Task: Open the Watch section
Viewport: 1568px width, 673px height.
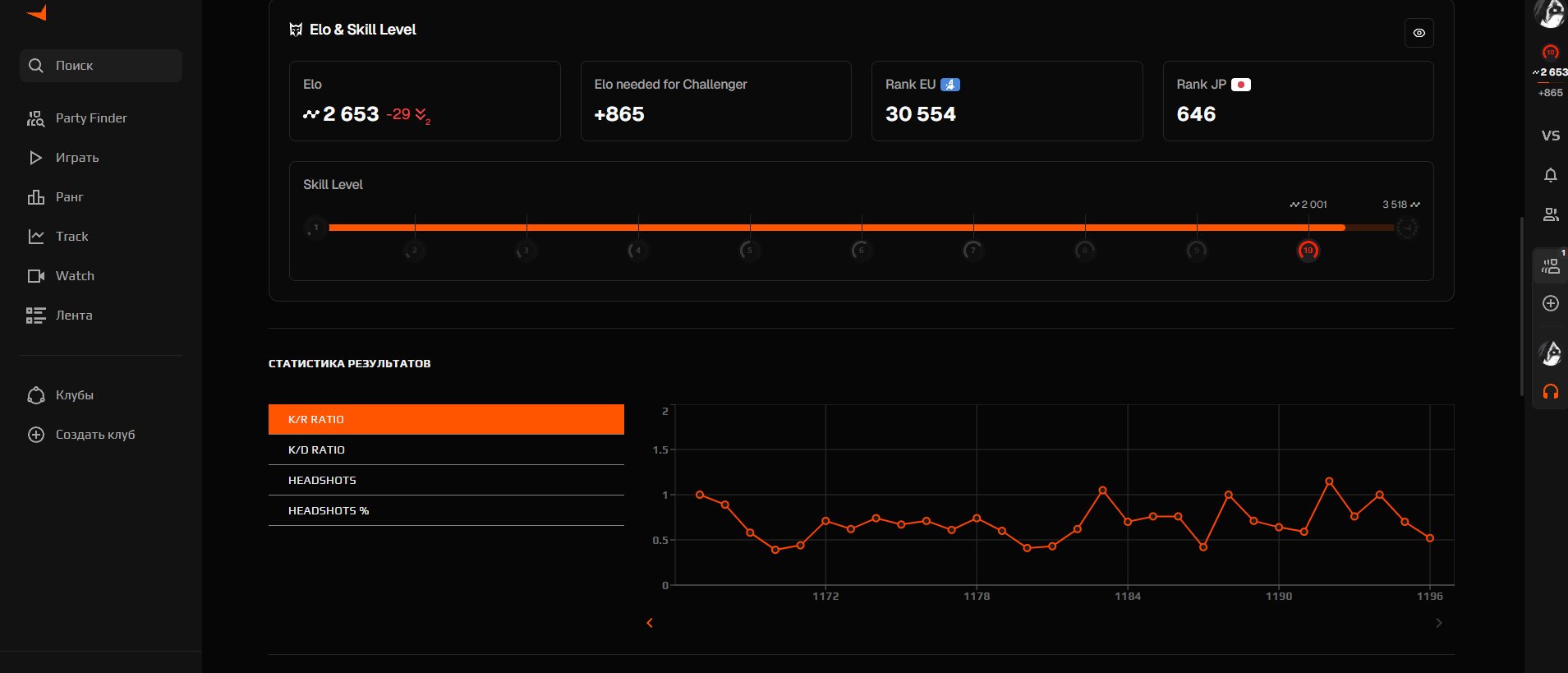Action: point(74,276)
